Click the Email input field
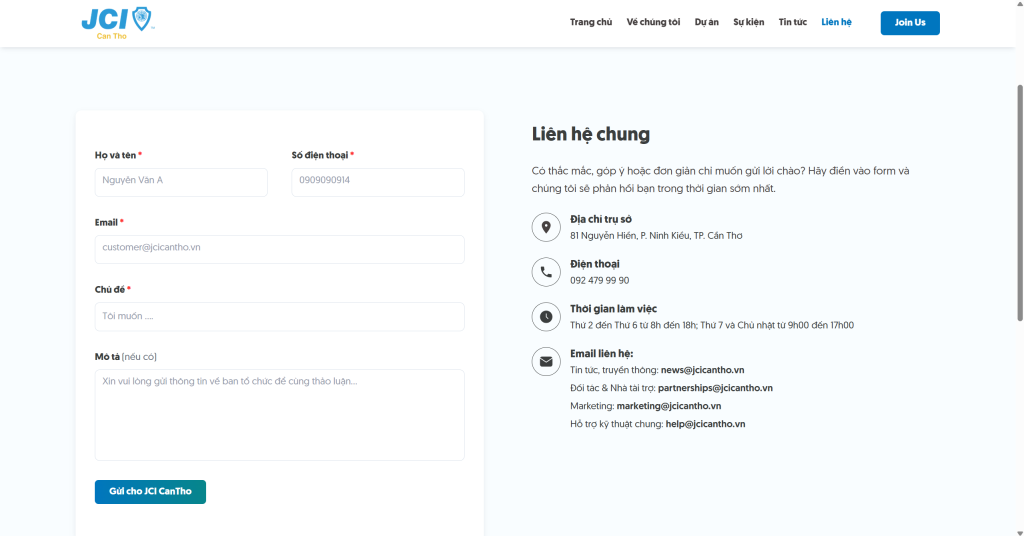Viewport: 1024px width, 536px height. pos(279,248)
